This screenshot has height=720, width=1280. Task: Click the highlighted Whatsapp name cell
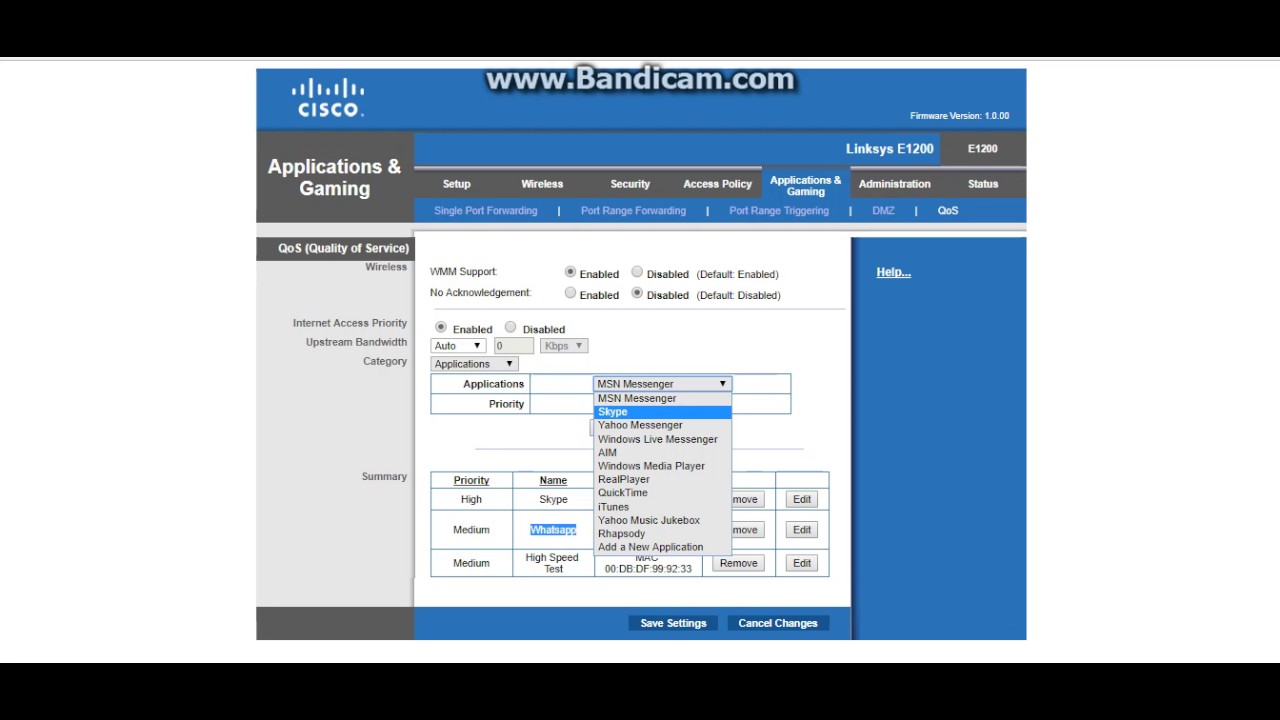pos(553,530)
